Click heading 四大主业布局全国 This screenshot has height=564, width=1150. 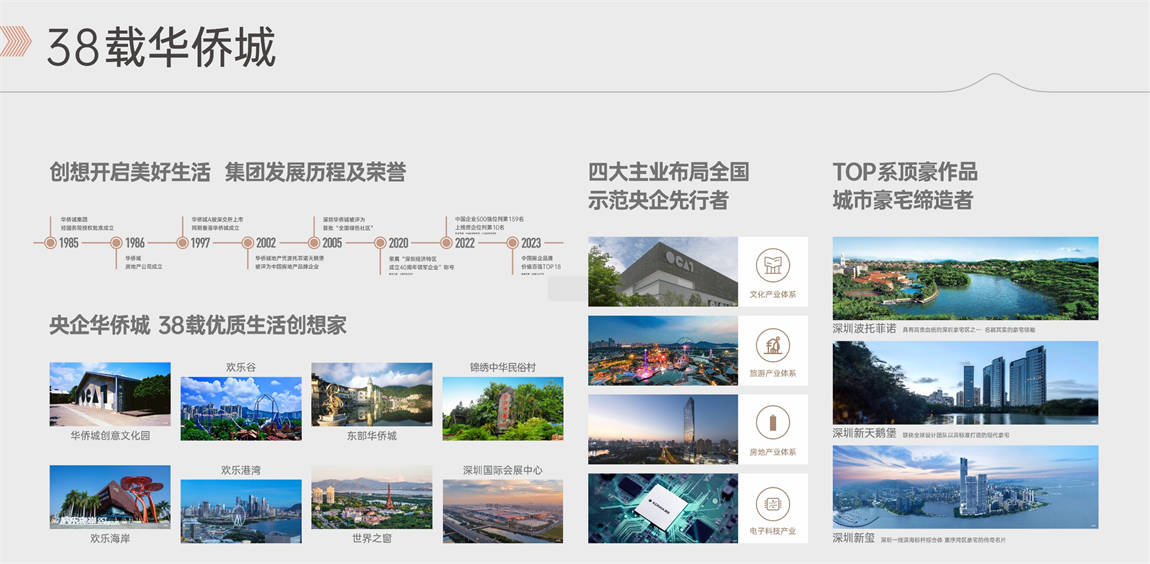point(668,172)
